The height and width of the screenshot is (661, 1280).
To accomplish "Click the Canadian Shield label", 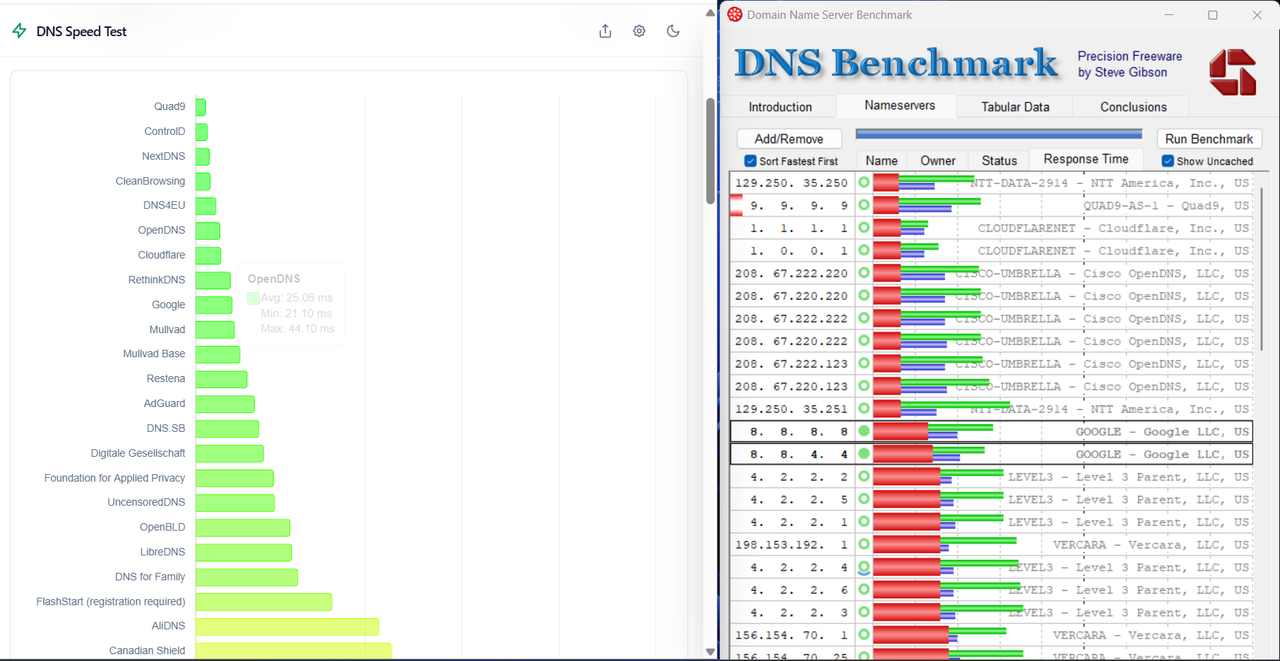I will tap(147, 651).
